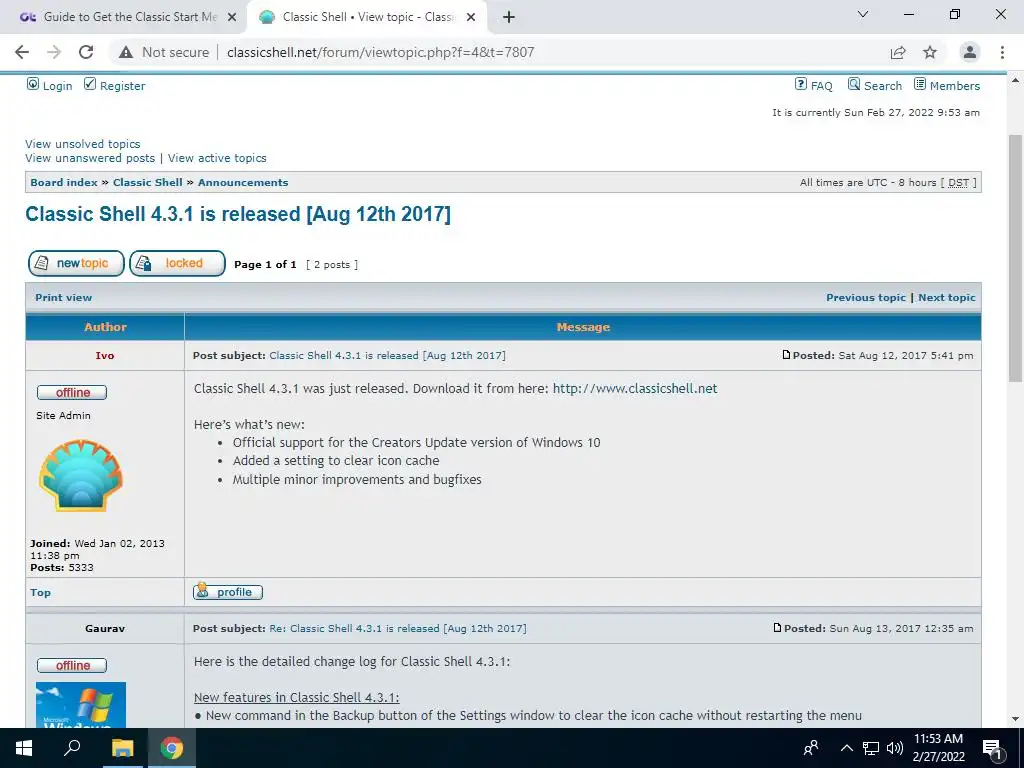Click the topic title Classic Shell 4.3.1 is released
The width and height of the screenshot is (1024, 768).
tap(238, 214)
